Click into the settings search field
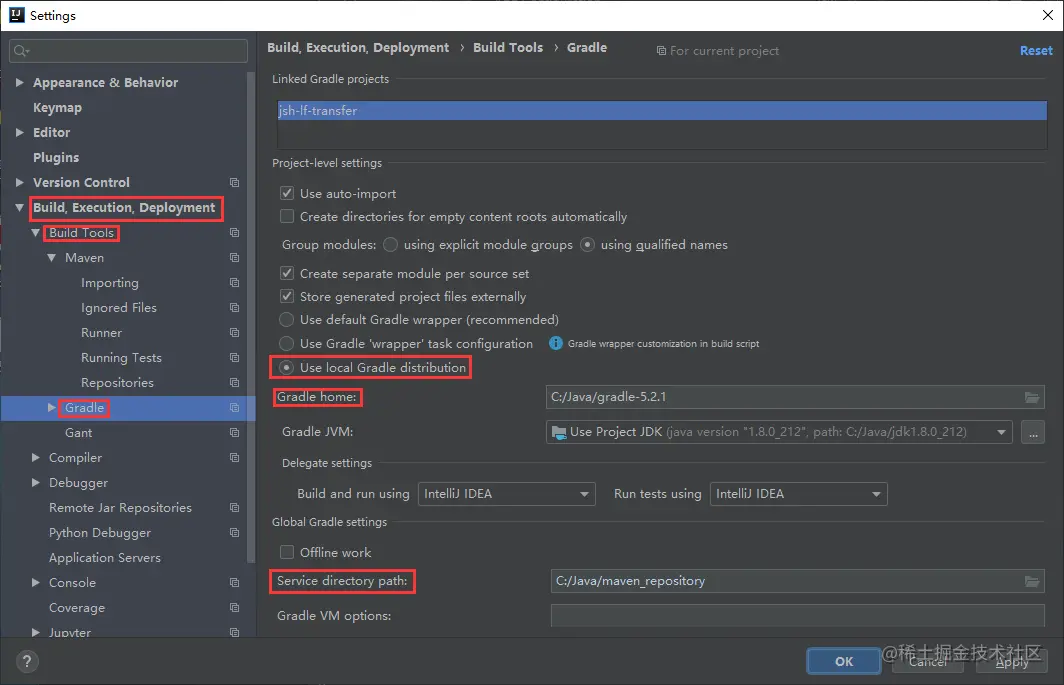This screenshot has height=685, width=1064. 128,51
